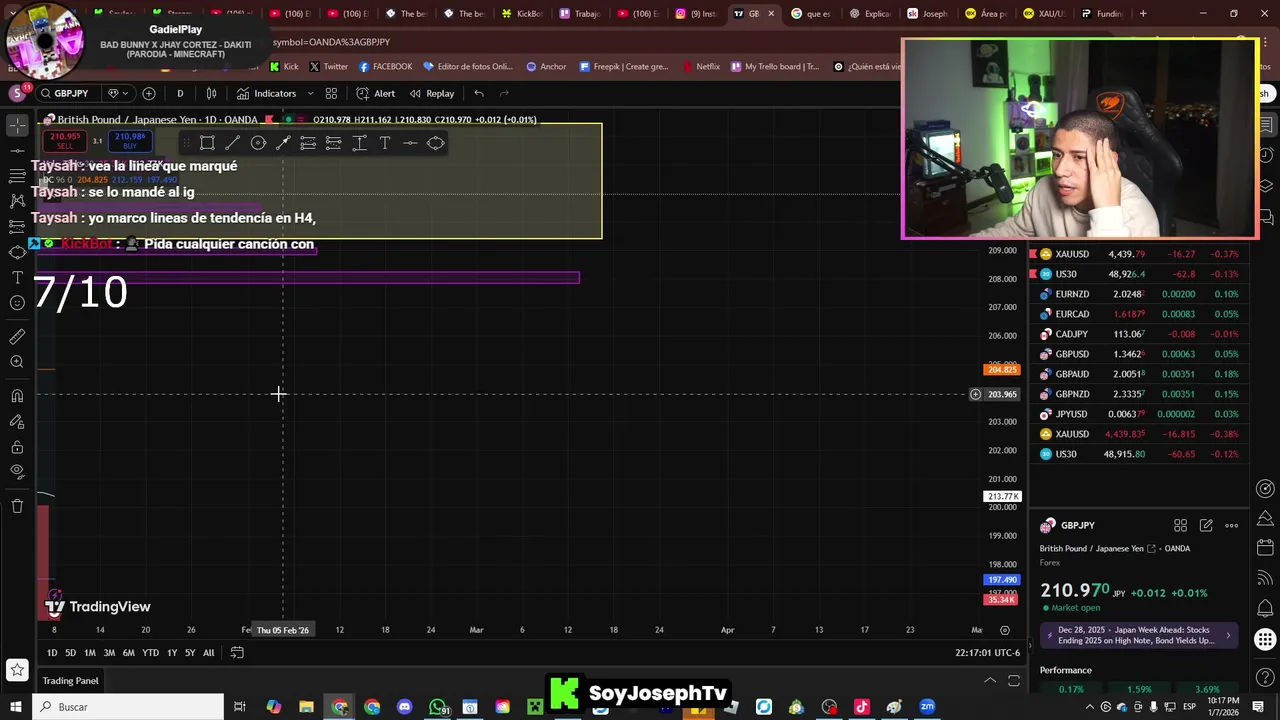Click the plus Compare or add symbol button
Screen dimensions: 1280x720
(x=149, y=93)
